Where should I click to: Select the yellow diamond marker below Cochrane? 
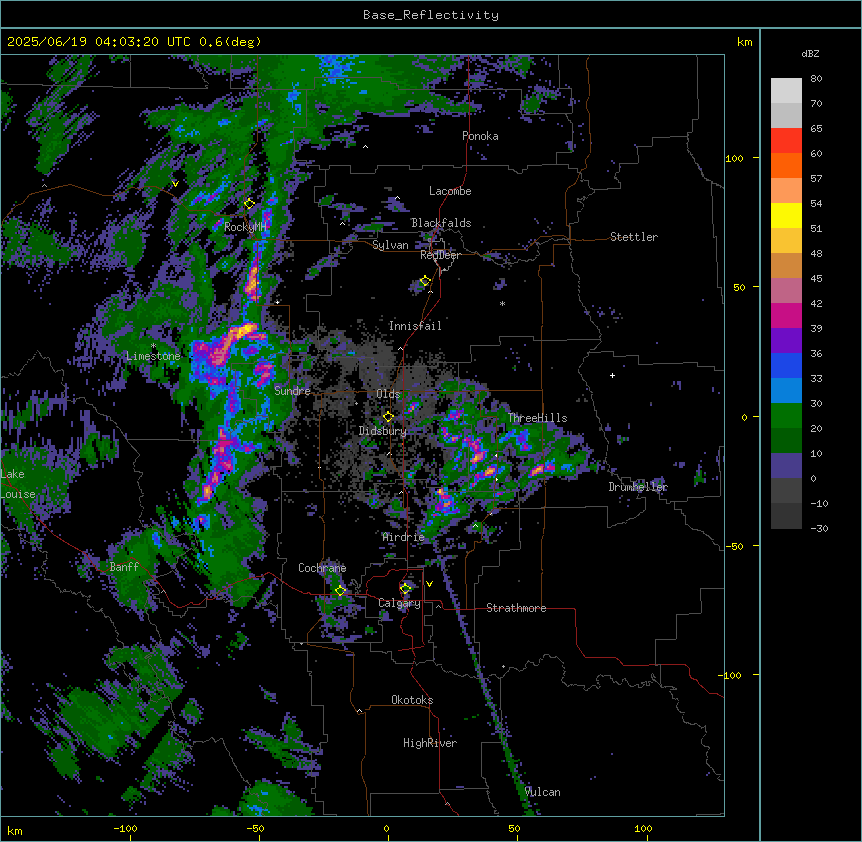pyautogui.click(x=340, y=591)
